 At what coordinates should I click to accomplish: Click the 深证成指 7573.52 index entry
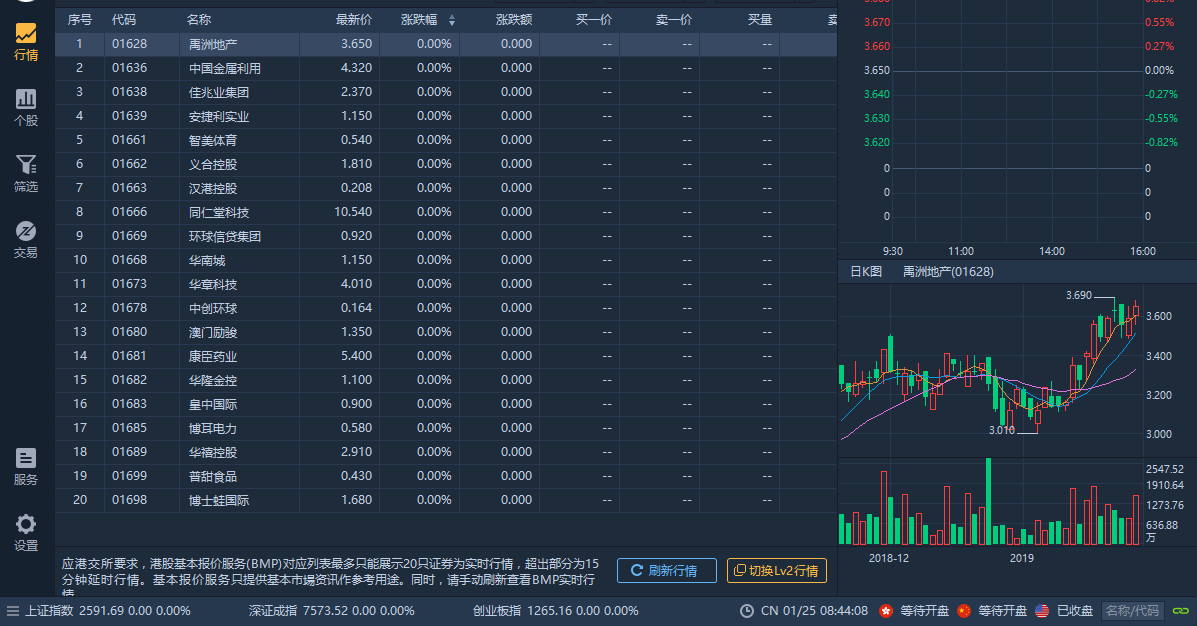tap(331, 611)
